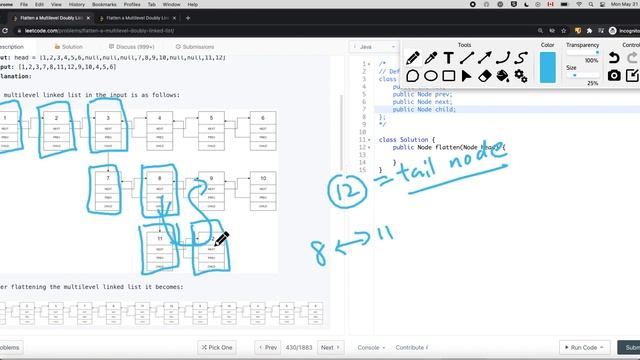Select the Eyedropper color picker tool
The height and width of the screenshot is (360, 640).
coord(431,58)
